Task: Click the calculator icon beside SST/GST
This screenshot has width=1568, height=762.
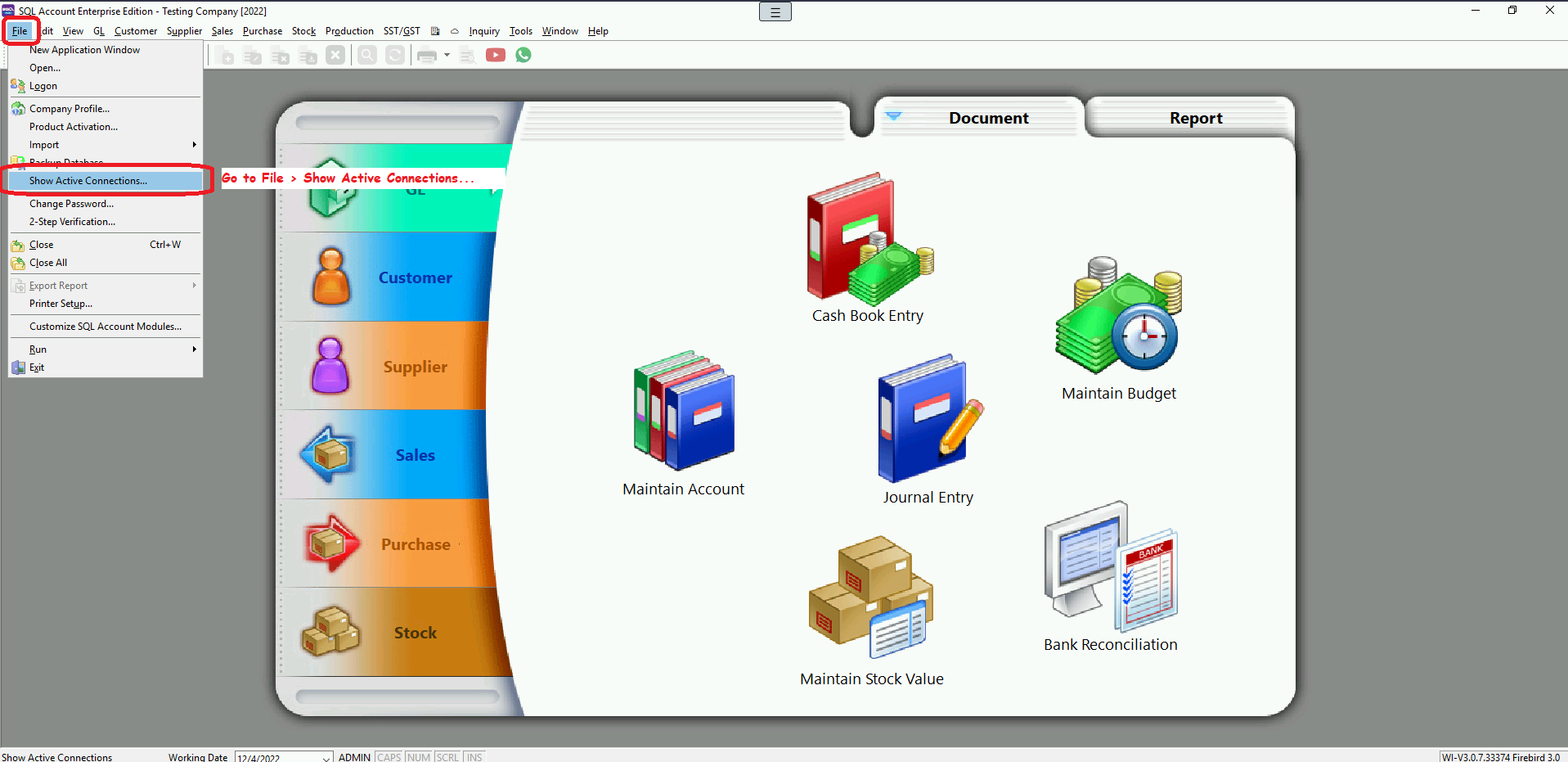Action: 435,31
